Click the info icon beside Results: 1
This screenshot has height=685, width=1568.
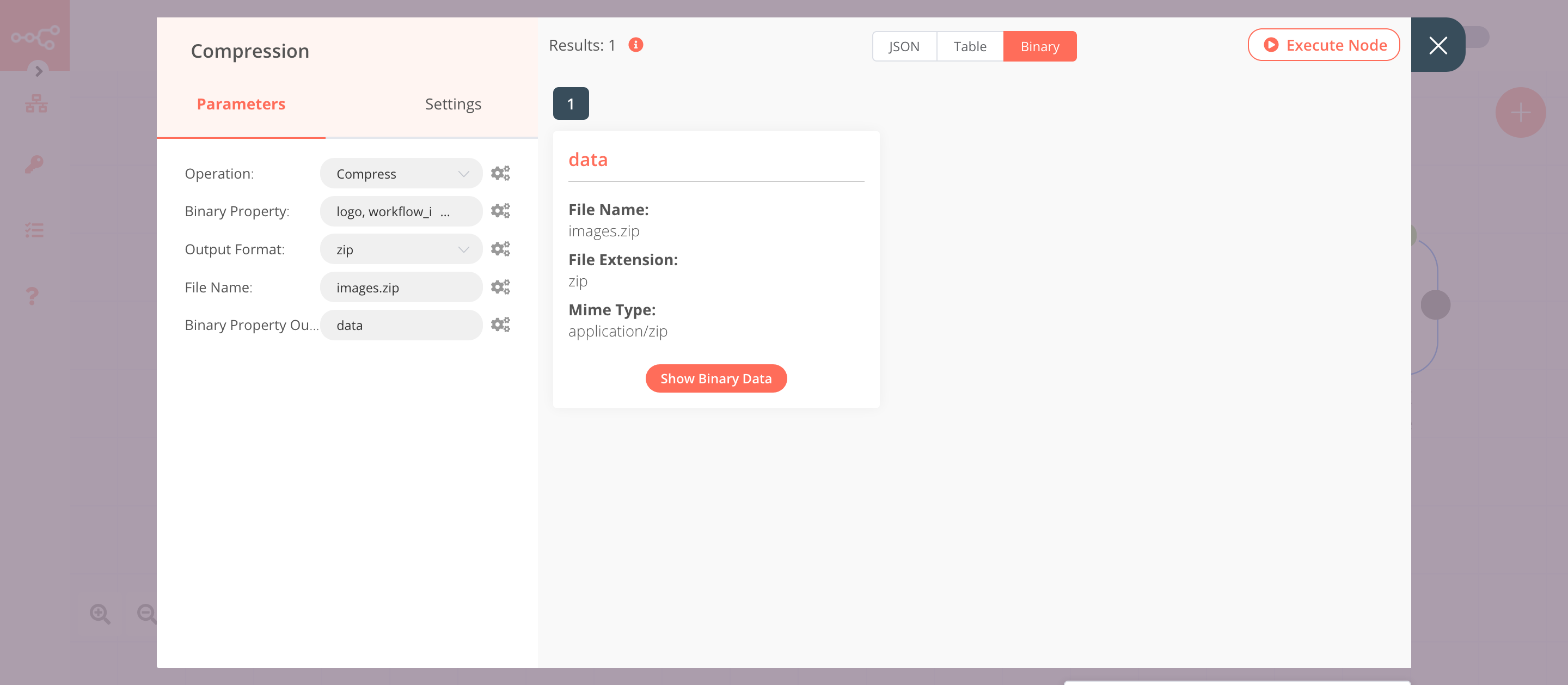pyautogui.click(x=635, y=45)
